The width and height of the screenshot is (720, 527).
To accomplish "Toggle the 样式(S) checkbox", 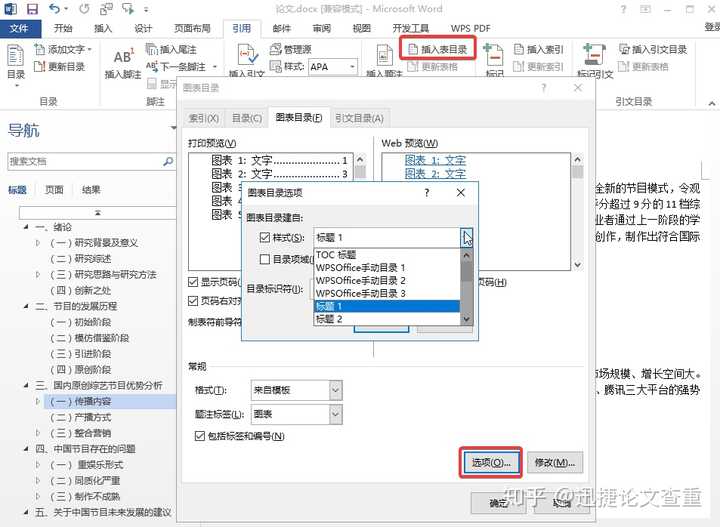I will pos(264,237).
